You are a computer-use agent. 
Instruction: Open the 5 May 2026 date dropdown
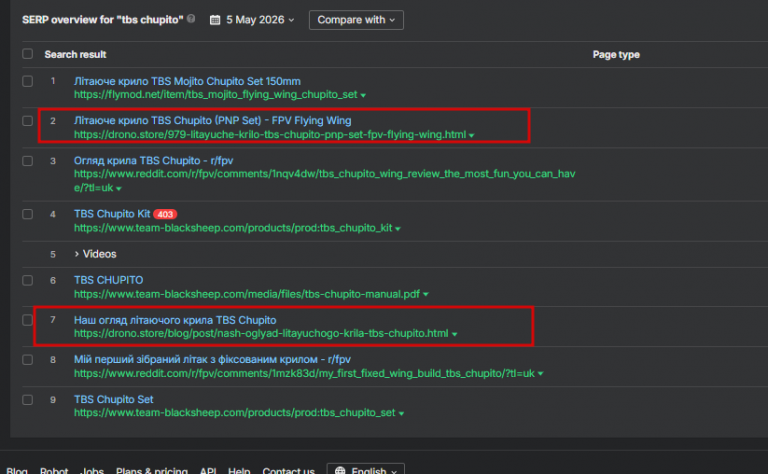[253, 20]
